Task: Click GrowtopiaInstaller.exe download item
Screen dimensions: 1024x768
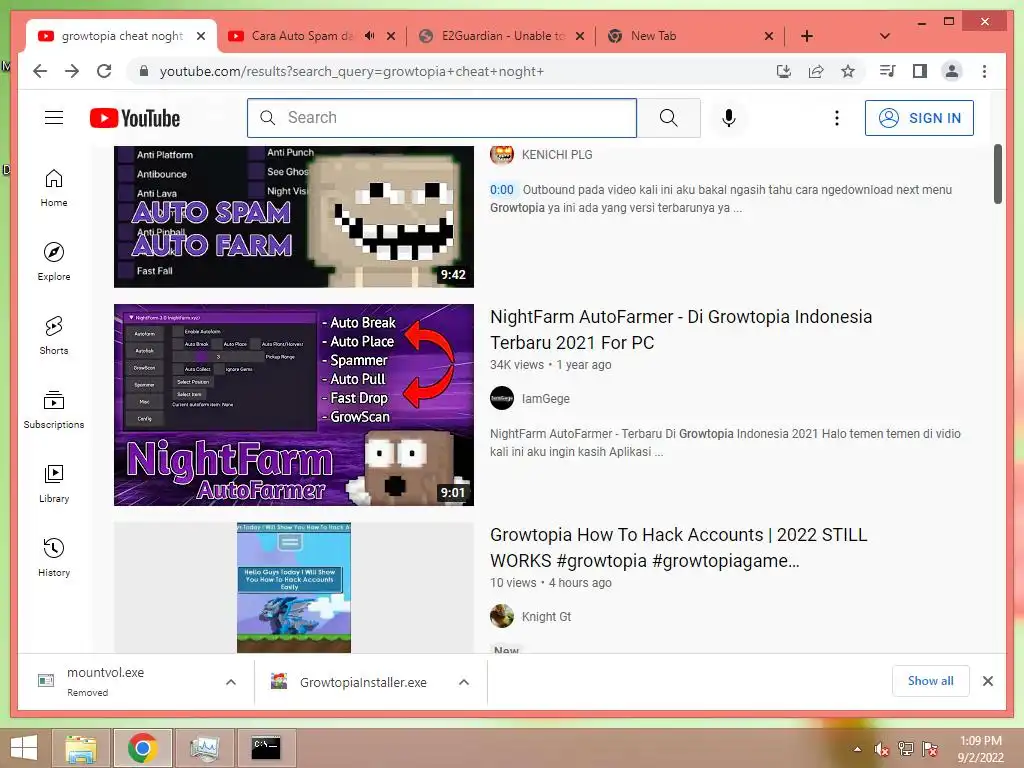Action: pyautogui.click(x=362, y=682)
